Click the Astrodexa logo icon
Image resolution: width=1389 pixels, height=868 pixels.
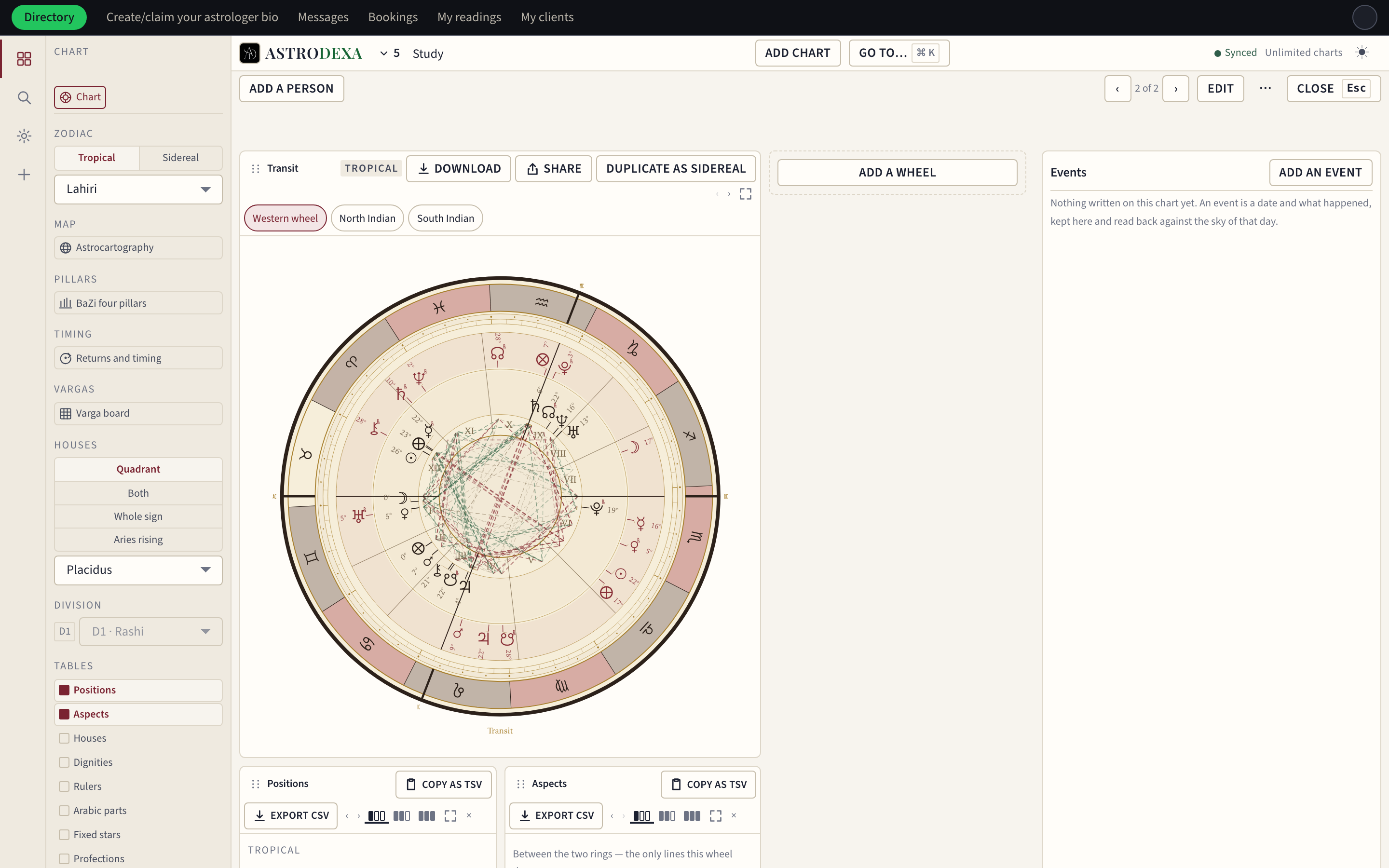(x=250, y=53)
